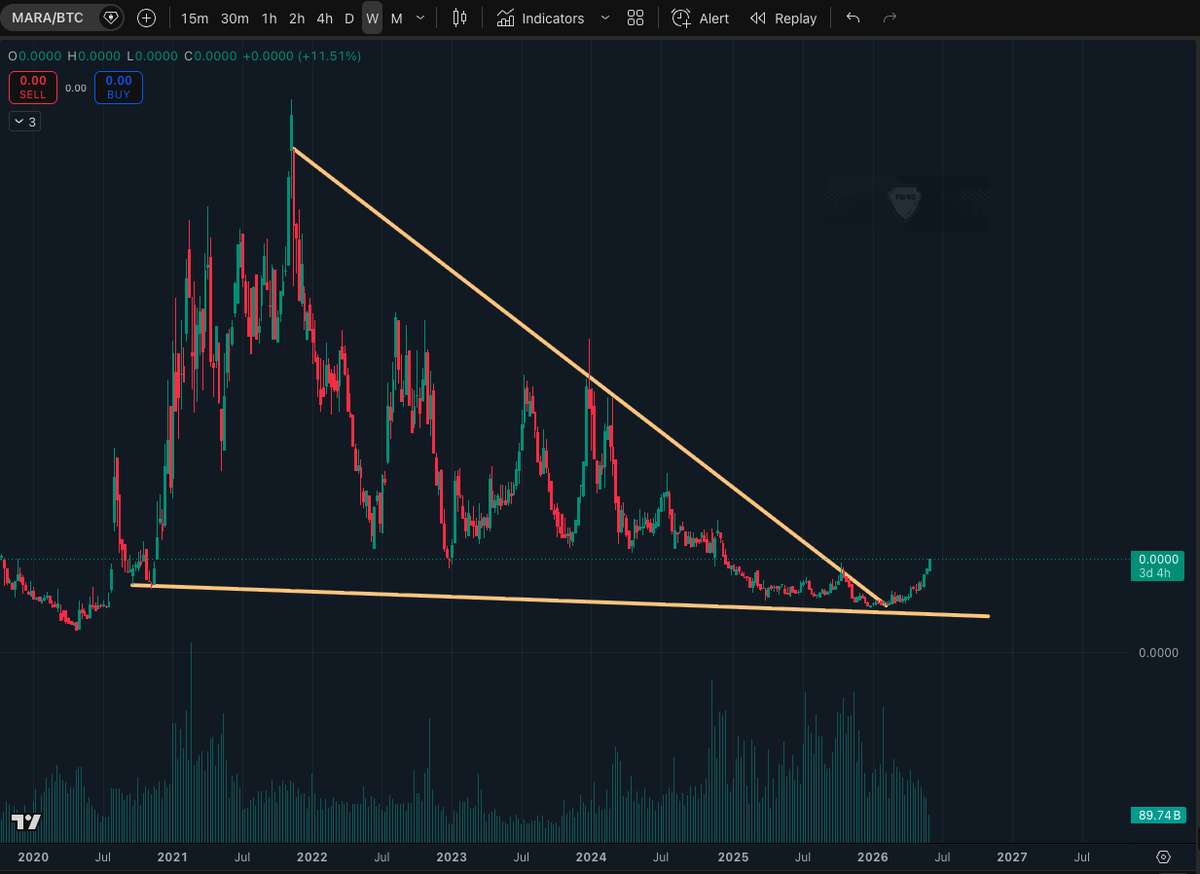Start bar Replay mode
This screenshot has height=874, width=1200.
pyautogui.click(x=783, y=18)
